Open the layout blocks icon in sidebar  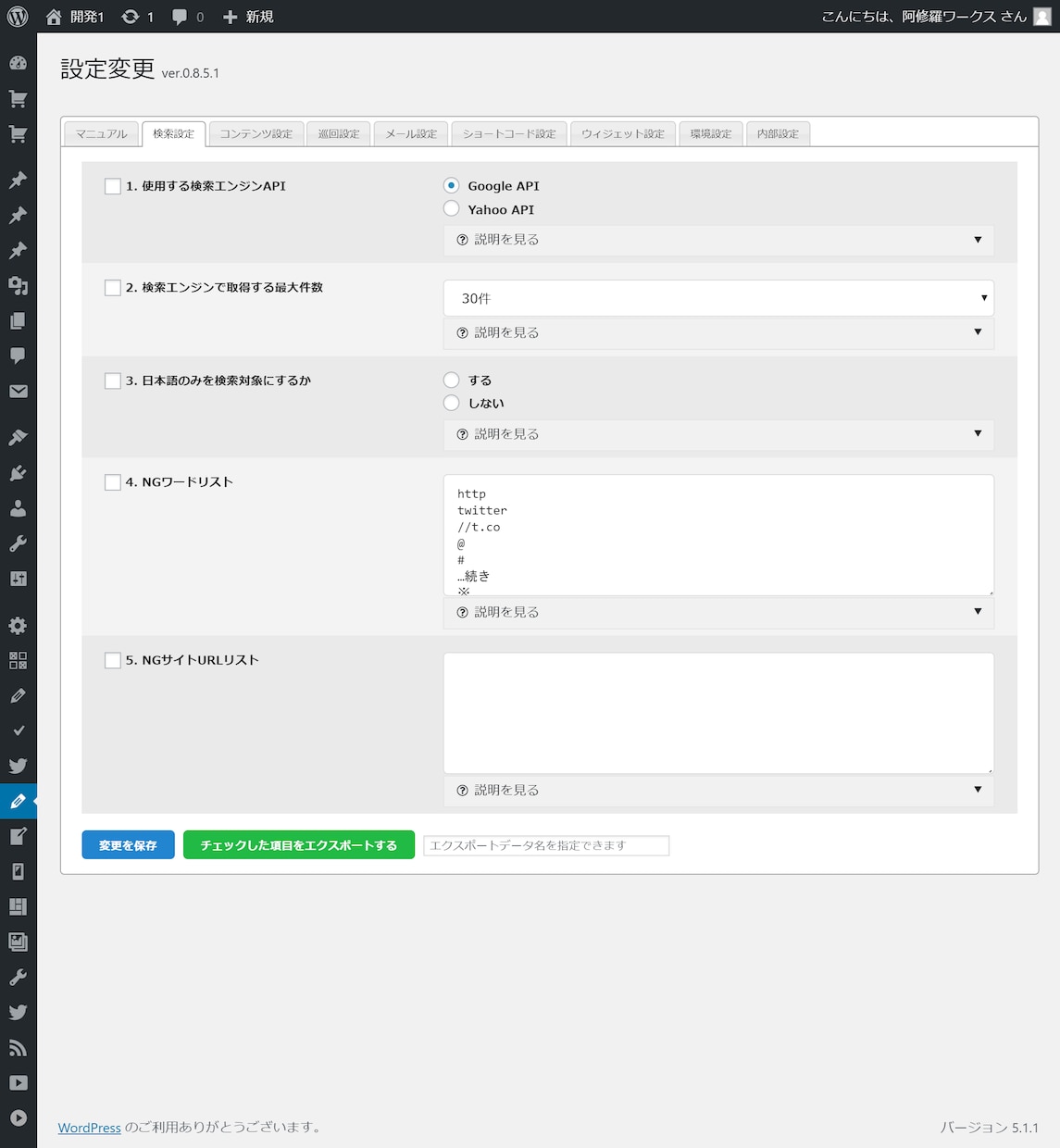(x=18, y=906)
